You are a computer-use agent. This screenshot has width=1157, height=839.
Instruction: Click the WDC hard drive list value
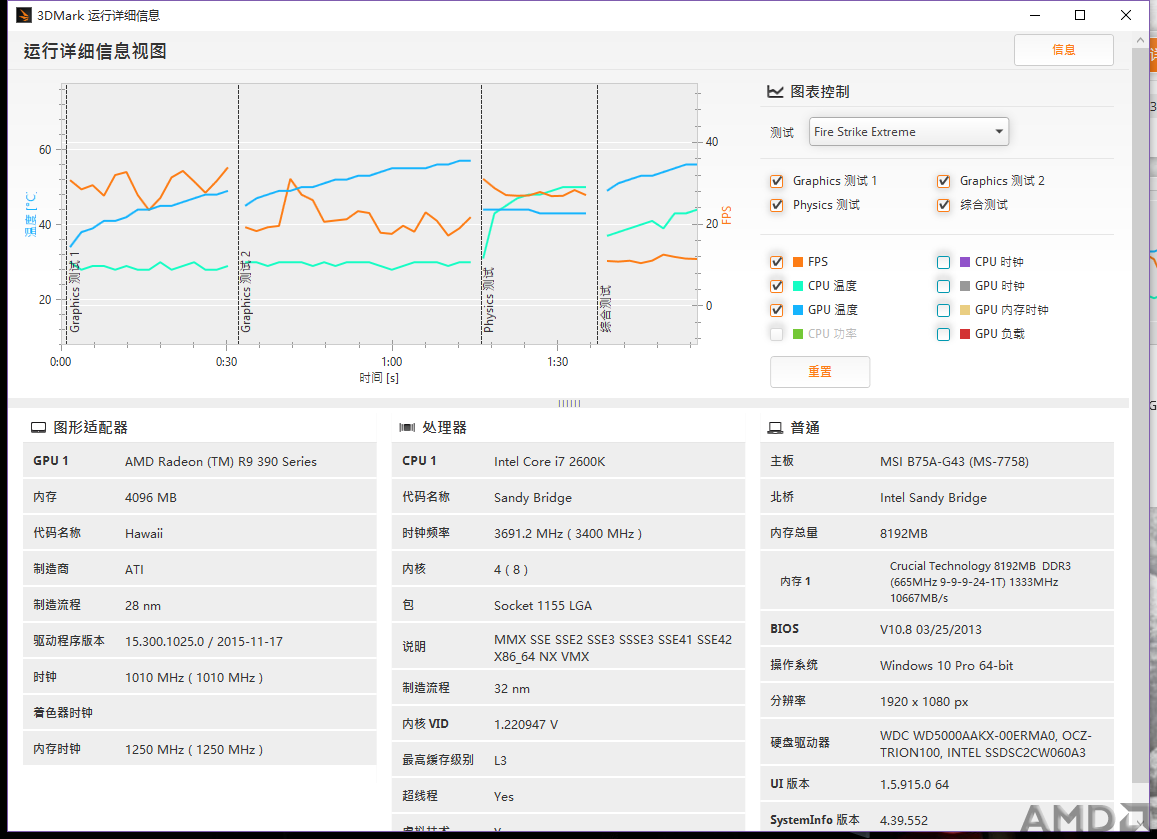pyautogui.click(x=986, y=744)
